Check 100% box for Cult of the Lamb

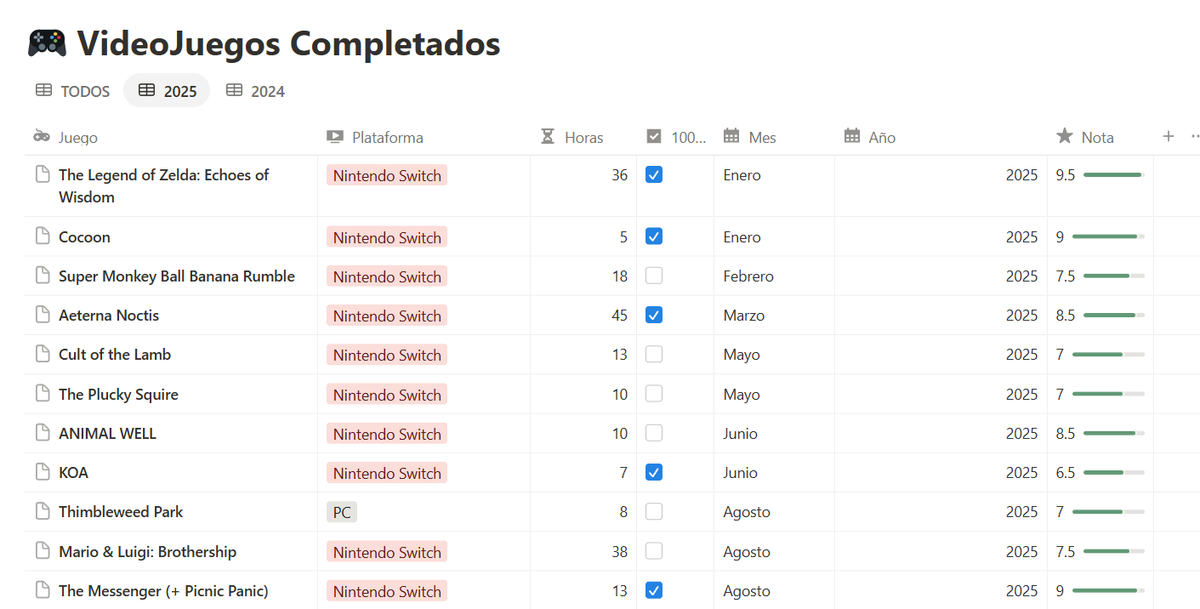[x=654, y=354]
